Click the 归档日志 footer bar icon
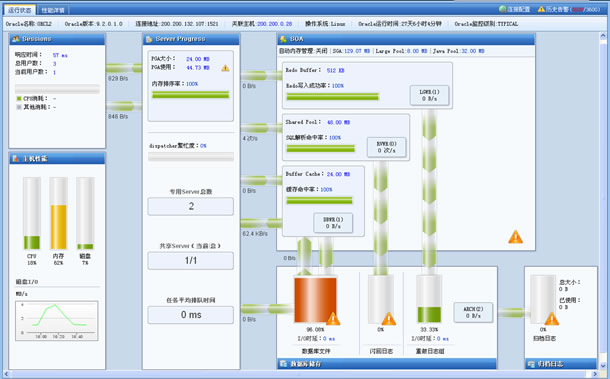 pos(531,364)
